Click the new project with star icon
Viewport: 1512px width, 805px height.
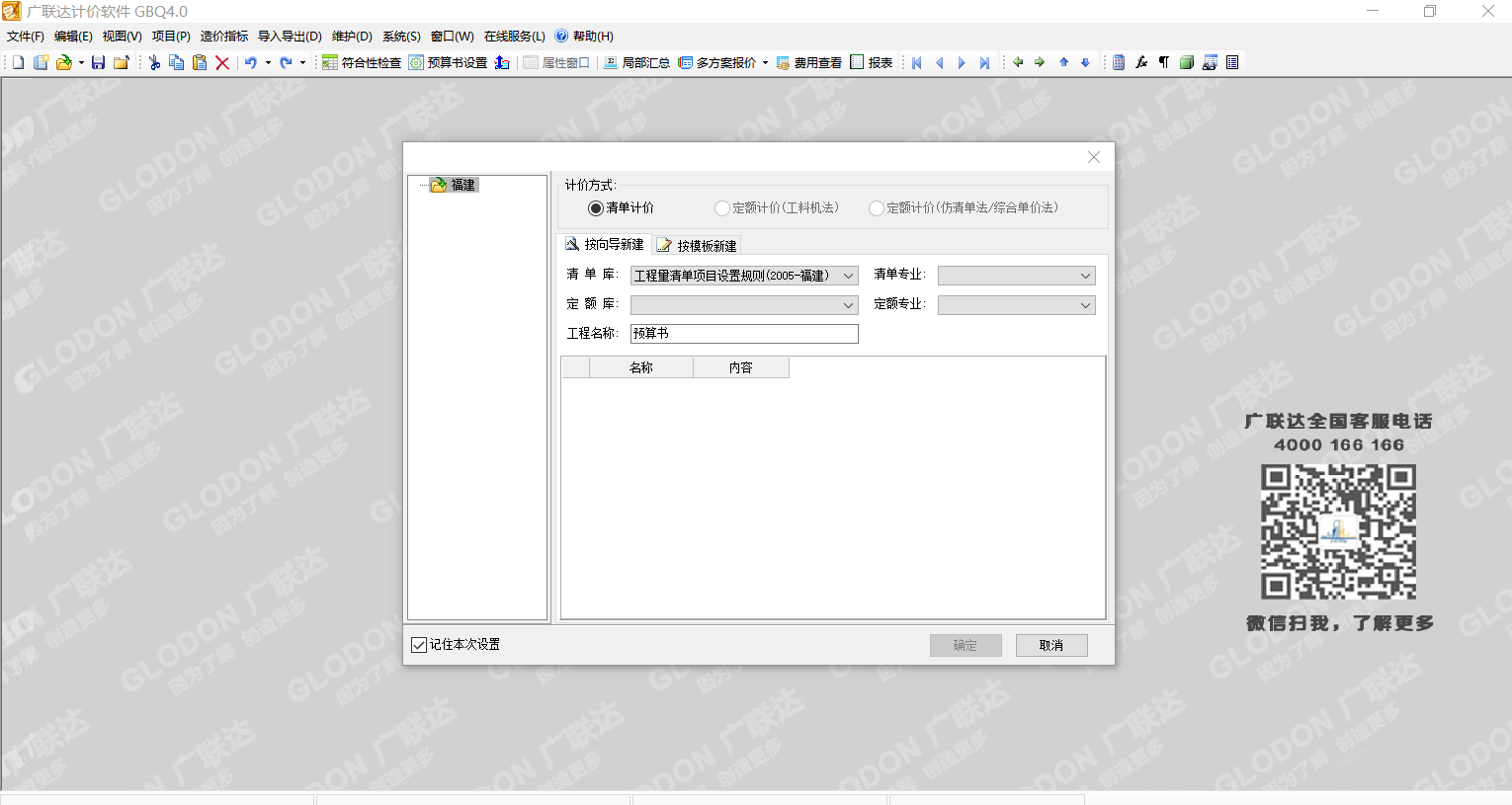click(x=41, y=62)
